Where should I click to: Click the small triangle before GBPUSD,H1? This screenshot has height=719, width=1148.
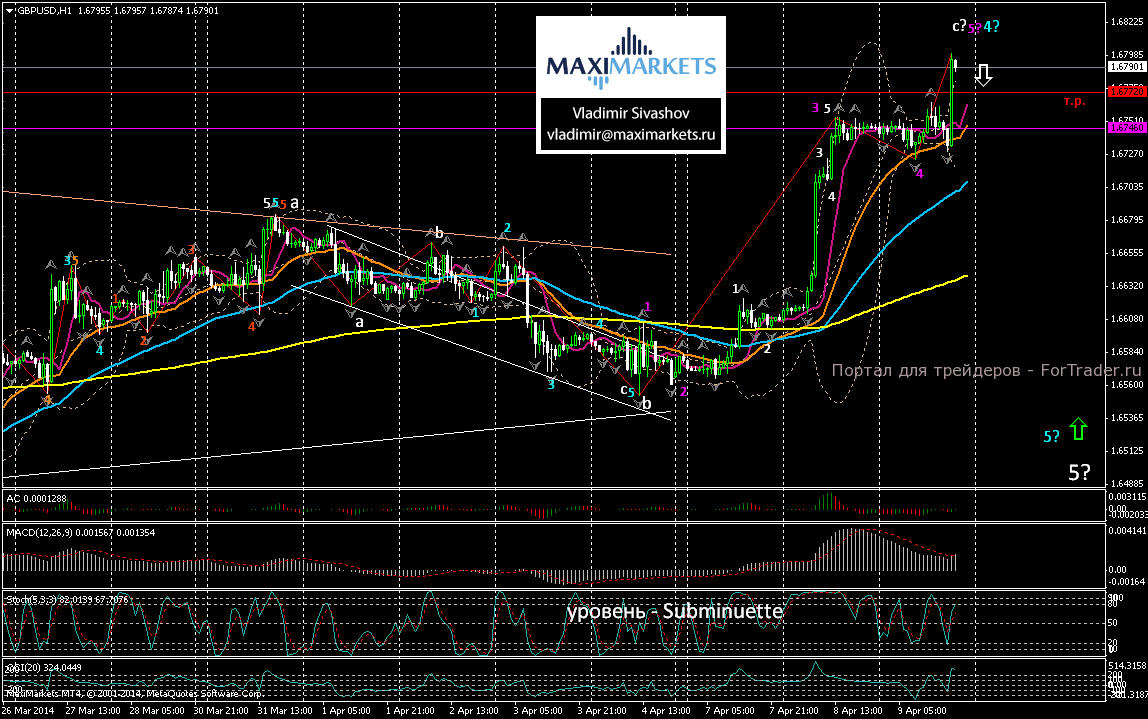(8, 11)
